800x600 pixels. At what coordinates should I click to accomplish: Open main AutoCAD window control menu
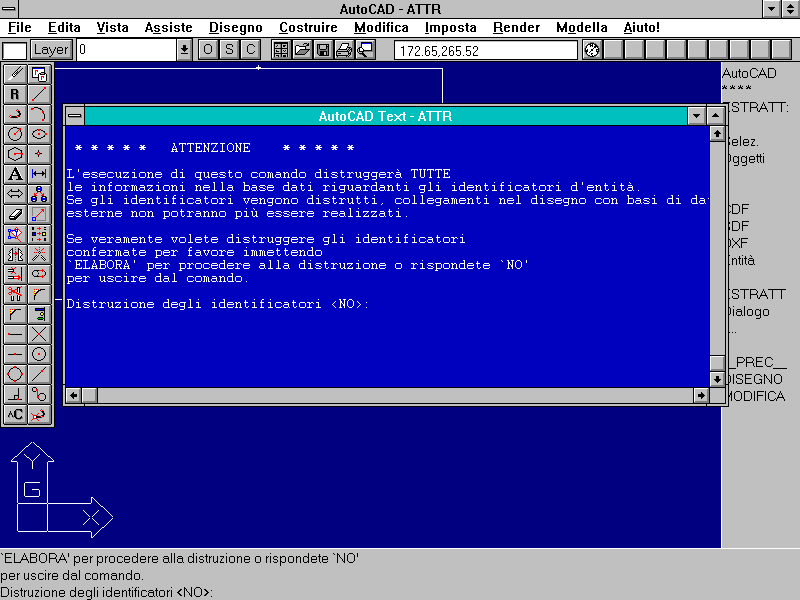pyautogui.click(x=9, y=9)
